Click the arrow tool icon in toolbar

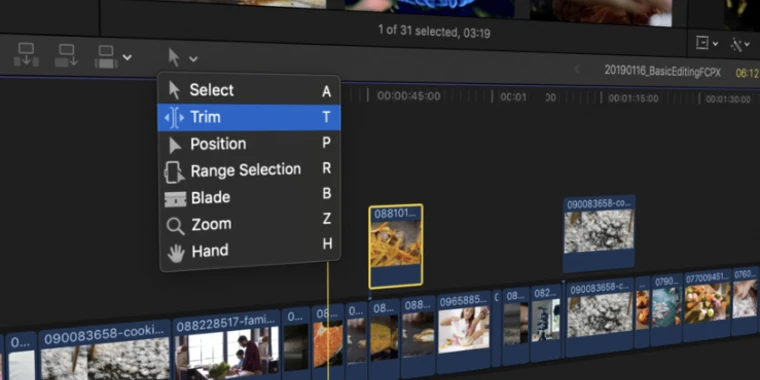(x=174, y=58)
